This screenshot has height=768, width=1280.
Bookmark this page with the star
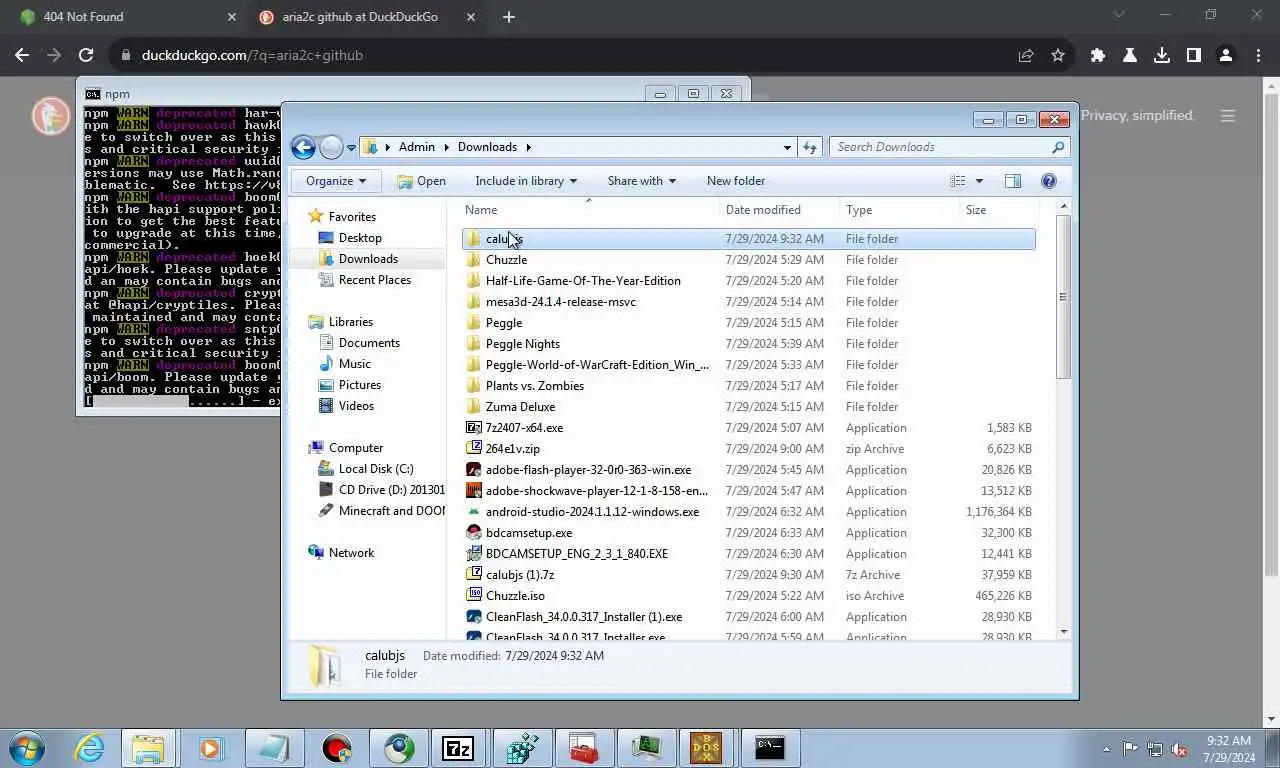point(1058,56)
